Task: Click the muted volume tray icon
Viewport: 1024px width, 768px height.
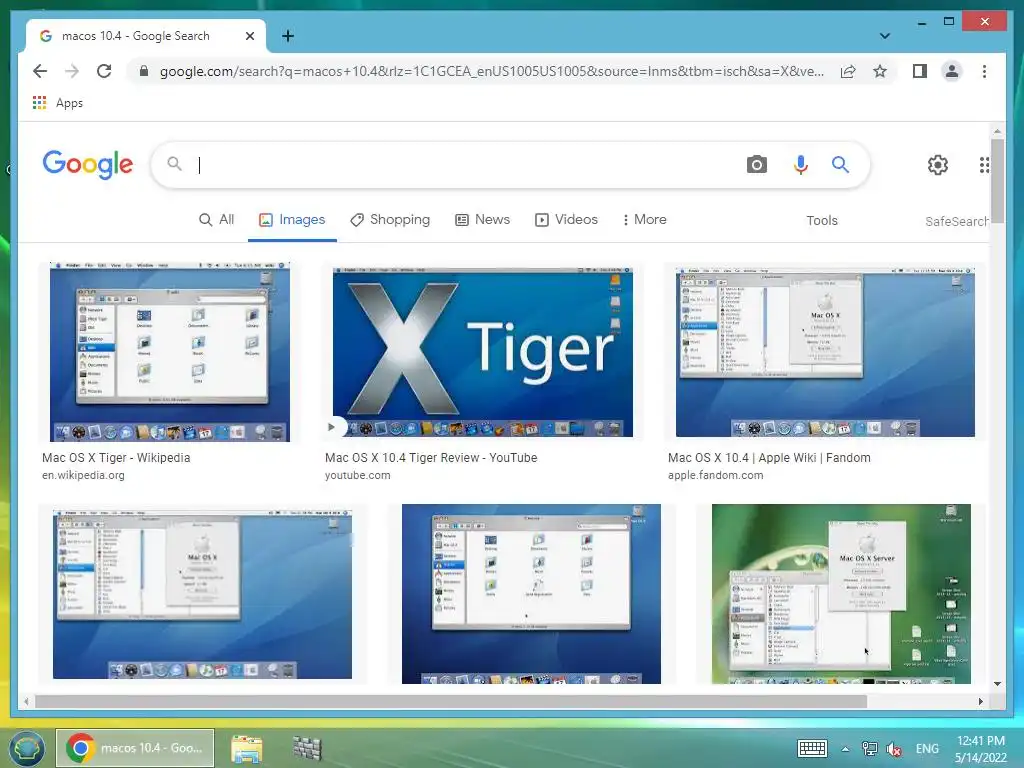Action: (894, 749)
